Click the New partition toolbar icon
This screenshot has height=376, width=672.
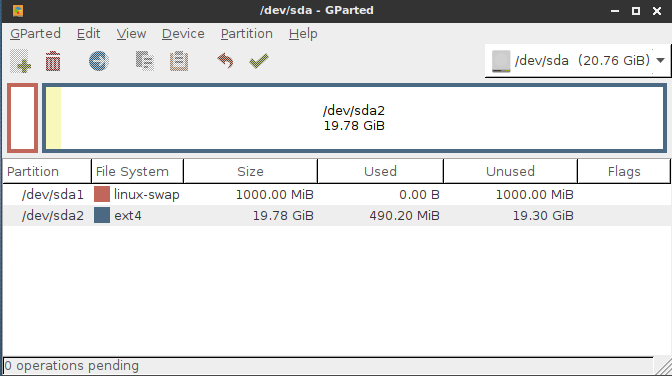[20, 61]
